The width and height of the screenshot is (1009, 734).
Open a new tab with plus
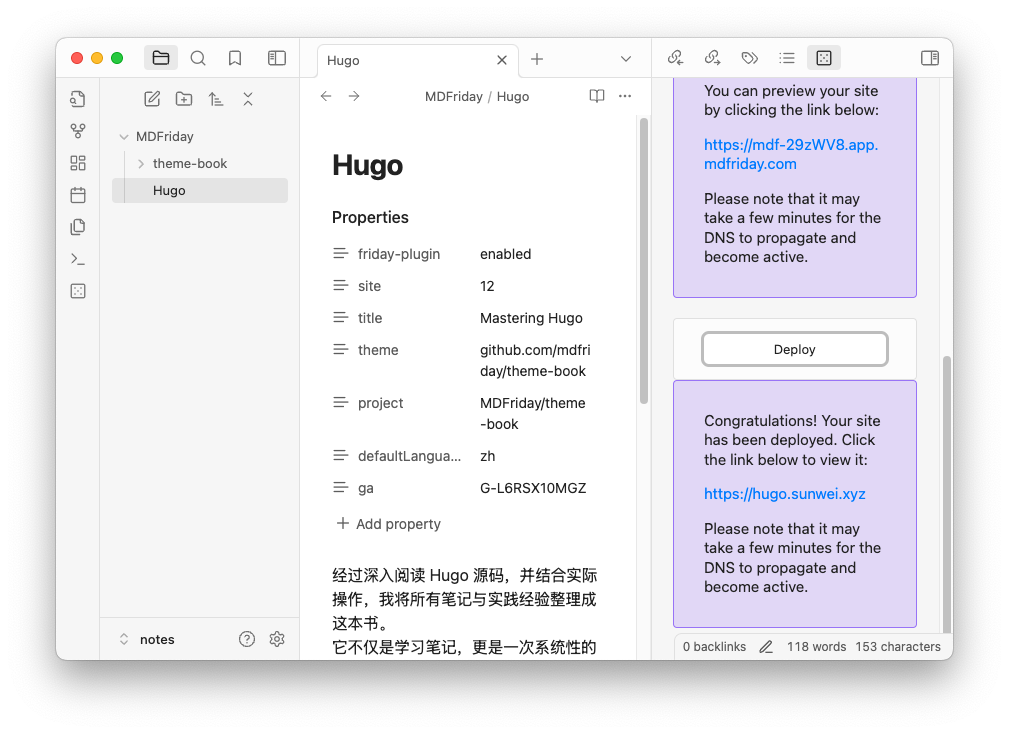click(537, 59)
